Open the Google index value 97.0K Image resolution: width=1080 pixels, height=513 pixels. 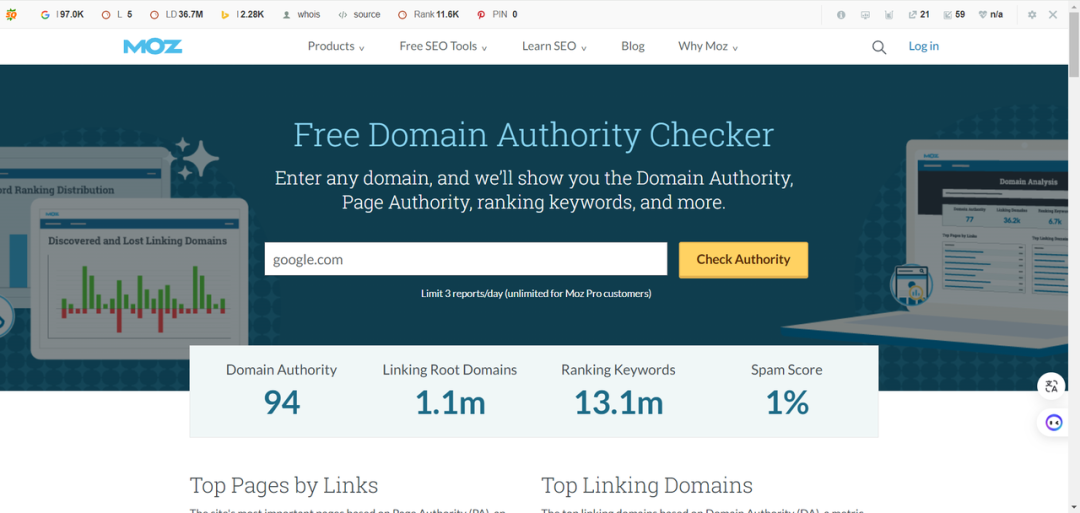coord(62,14)
